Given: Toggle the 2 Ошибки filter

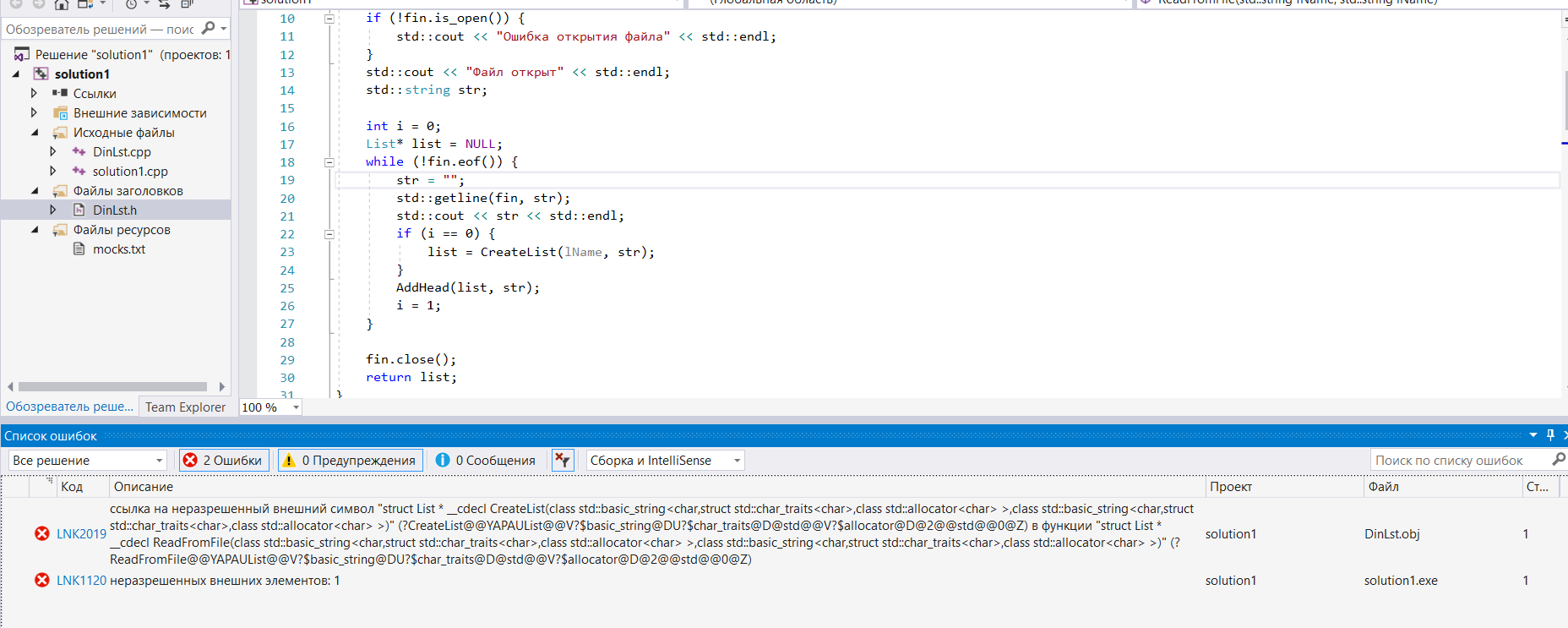Looking at the screenshot, I should 224,460.
